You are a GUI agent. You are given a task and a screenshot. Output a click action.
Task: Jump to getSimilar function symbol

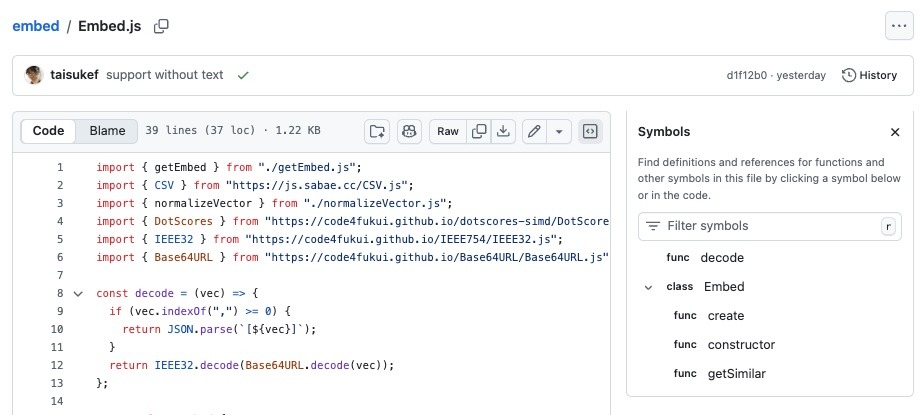pos(735,374)
